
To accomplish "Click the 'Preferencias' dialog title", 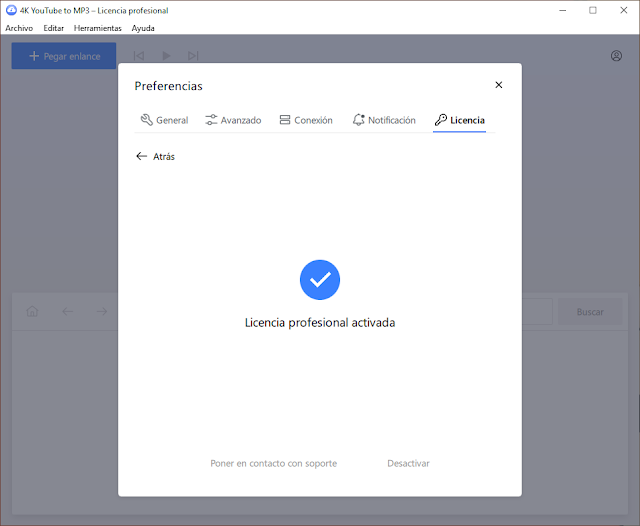I will pyautogui.click(x=168, y=86).
